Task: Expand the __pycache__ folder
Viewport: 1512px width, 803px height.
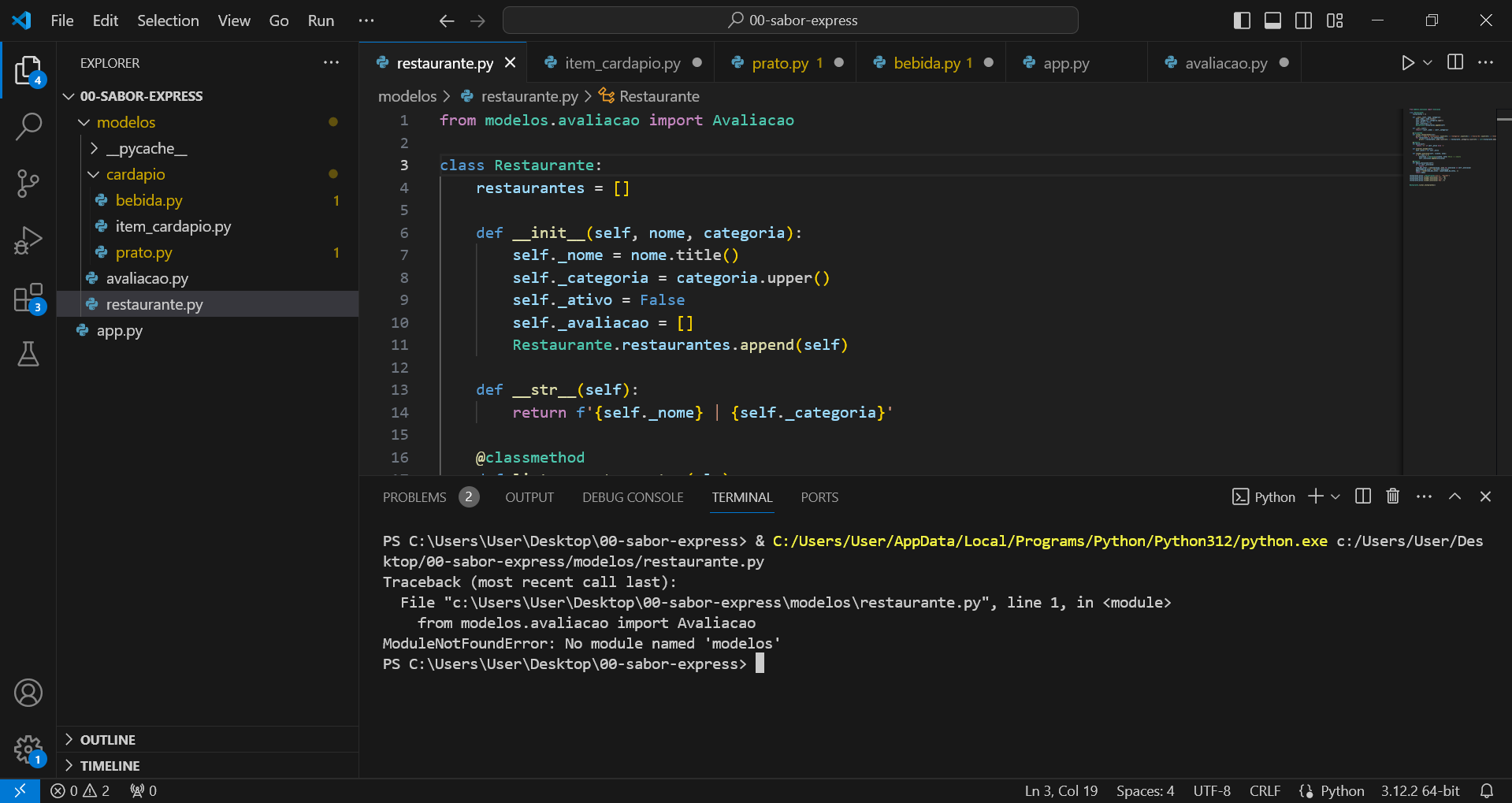Action: (207, 148)
